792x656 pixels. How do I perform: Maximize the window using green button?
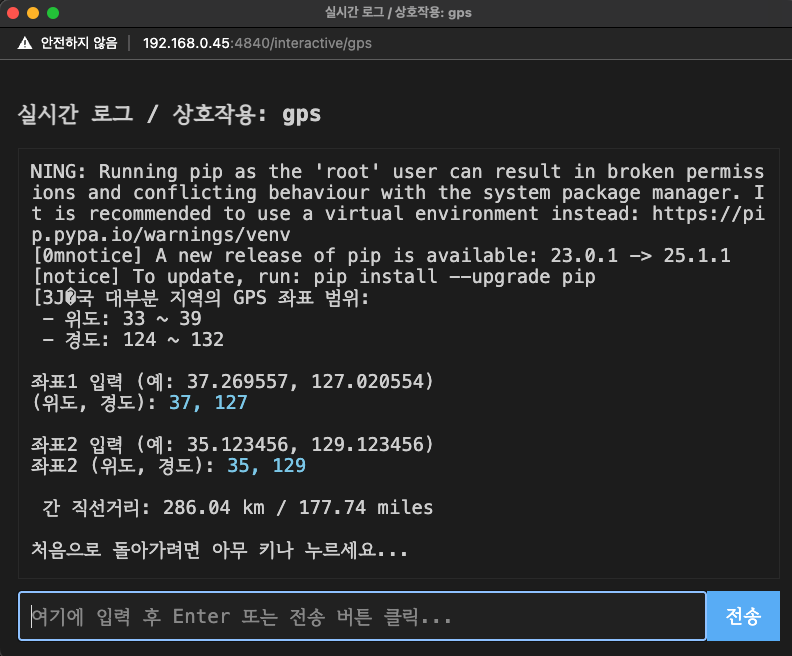(53, 13)
